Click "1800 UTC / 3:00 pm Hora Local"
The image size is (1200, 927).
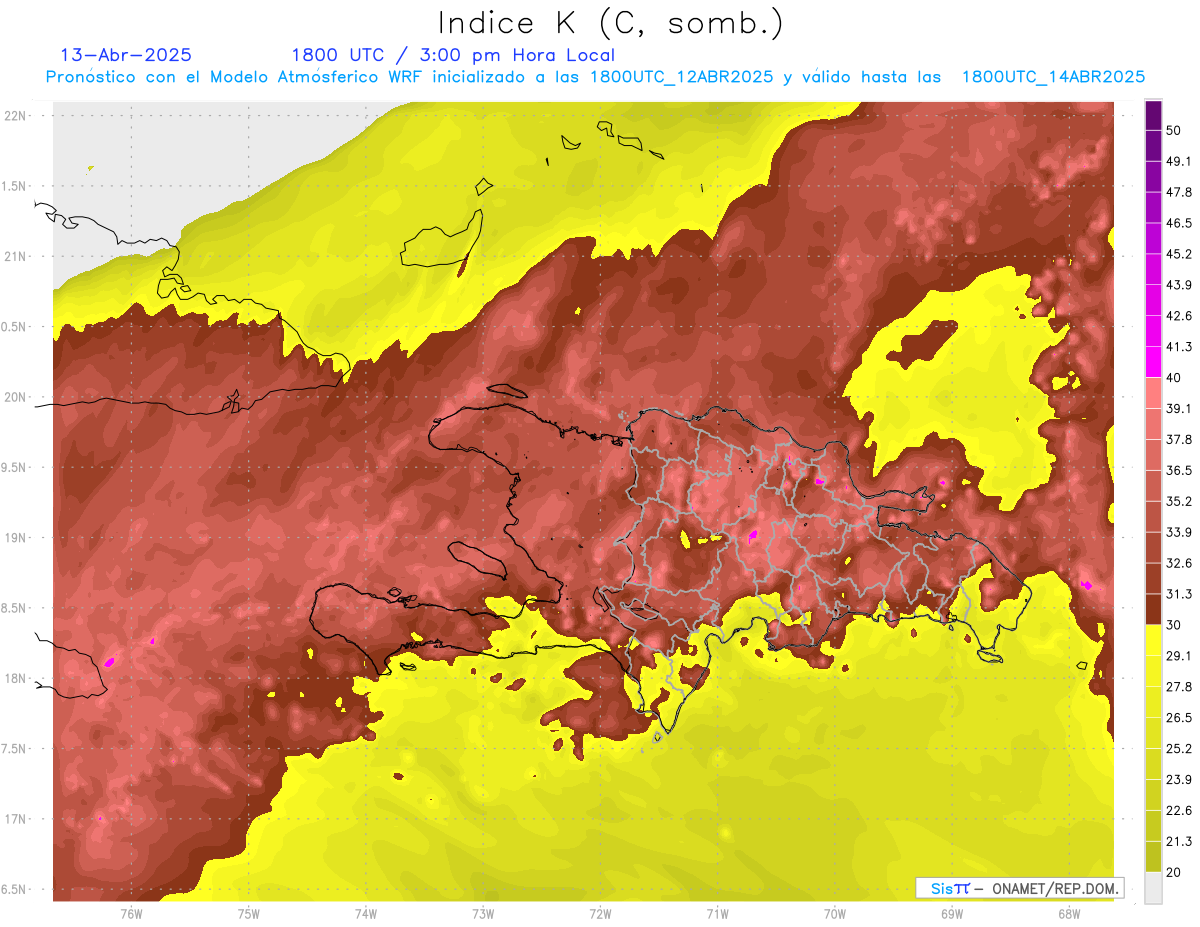click(453, 55)
